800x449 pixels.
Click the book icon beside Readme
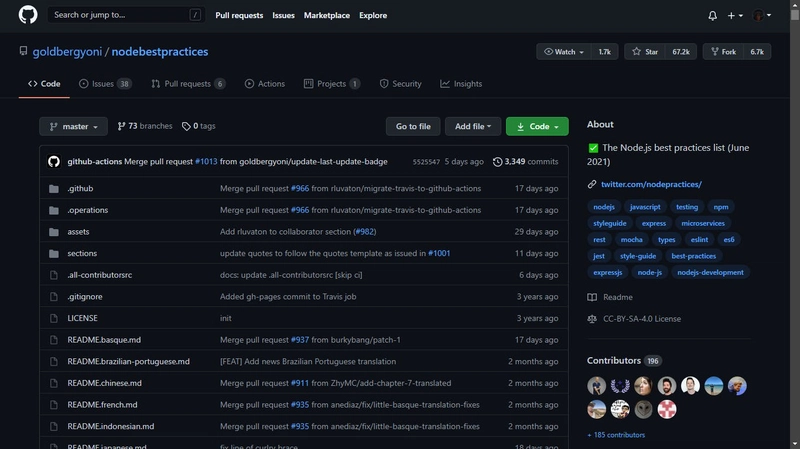pyautogui.click(x=592, y=297)
